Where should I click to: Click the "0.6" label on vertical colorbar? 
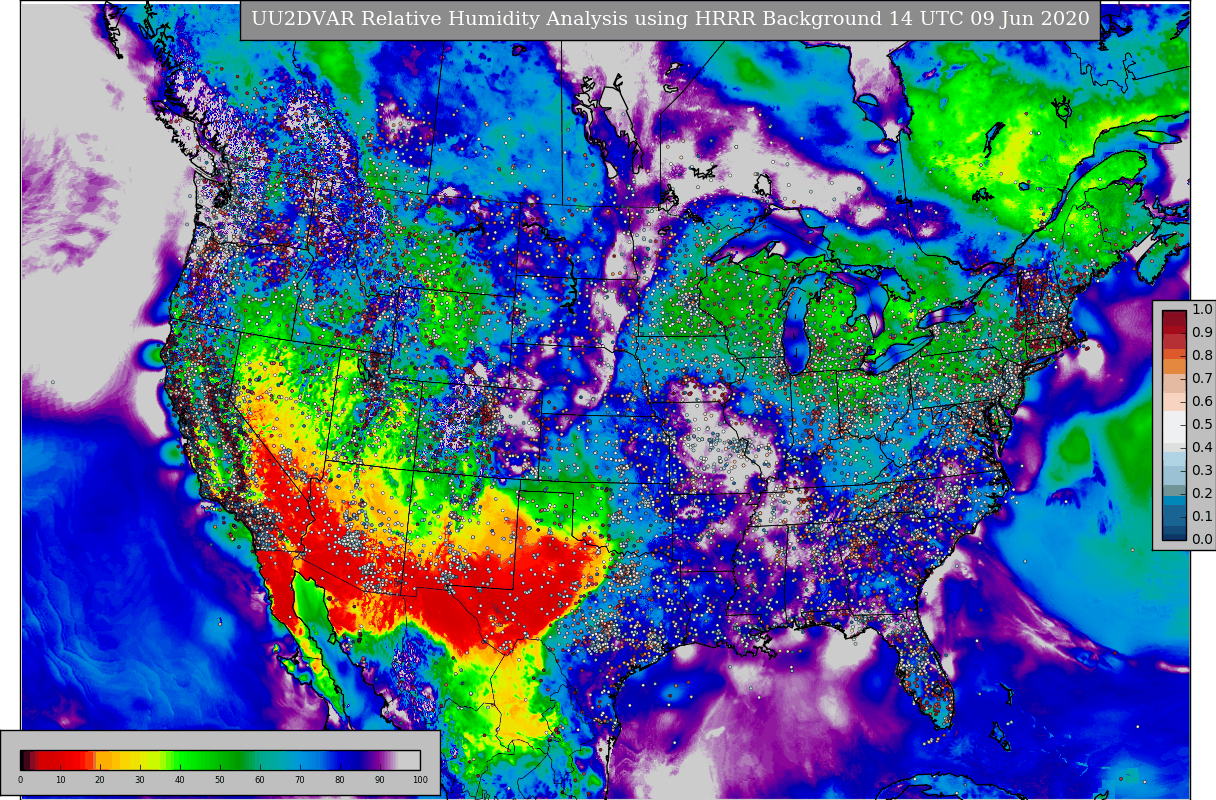point(1202,402)
